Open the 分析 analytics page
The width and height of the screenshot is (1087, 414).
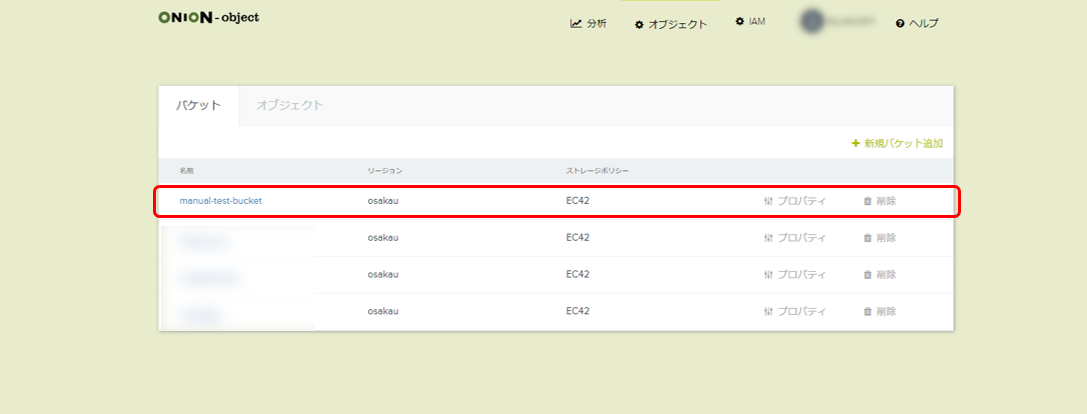click(x=588, y=23)
